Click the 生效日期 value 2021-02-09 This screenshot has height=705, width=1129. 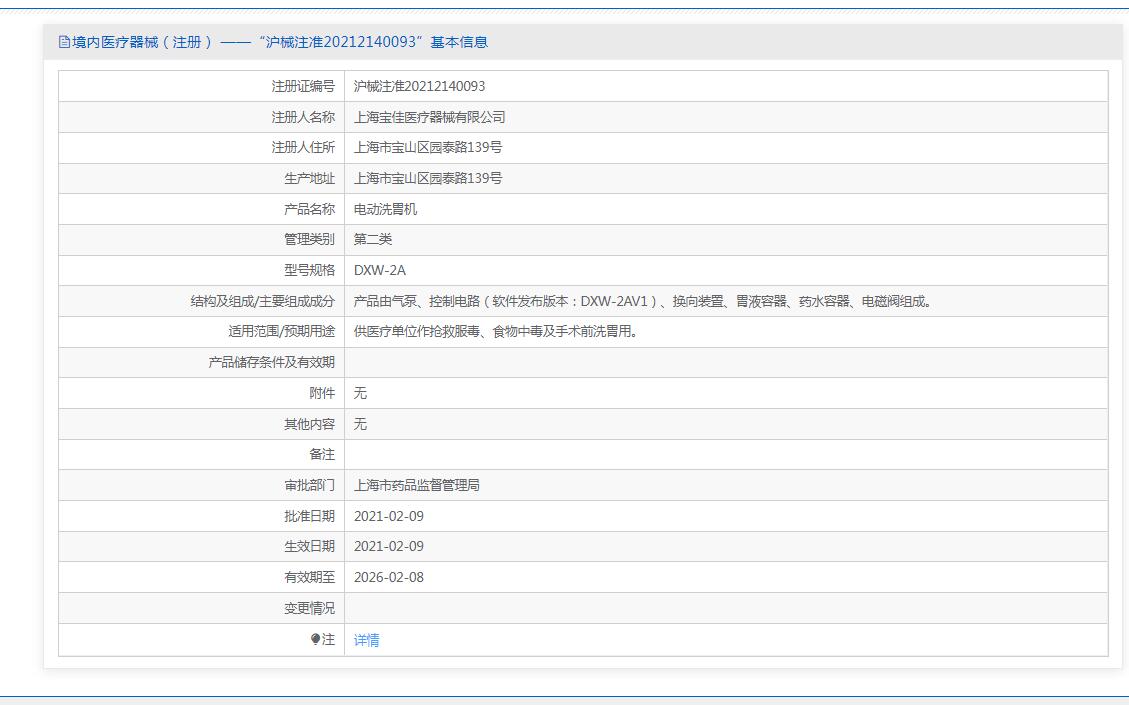point(388,546)
